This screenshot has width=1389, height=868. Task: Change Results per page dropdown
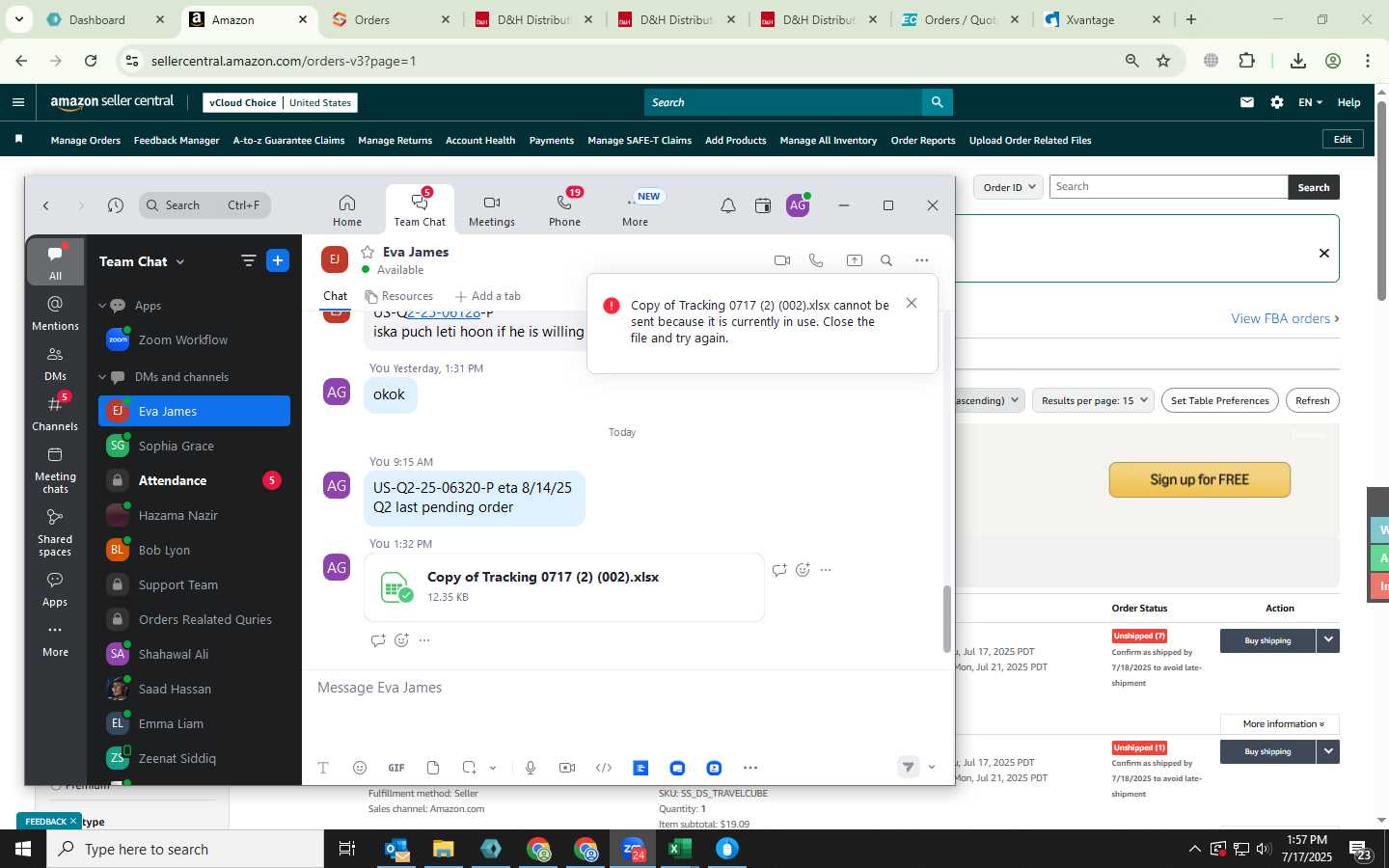(1094, 400)
